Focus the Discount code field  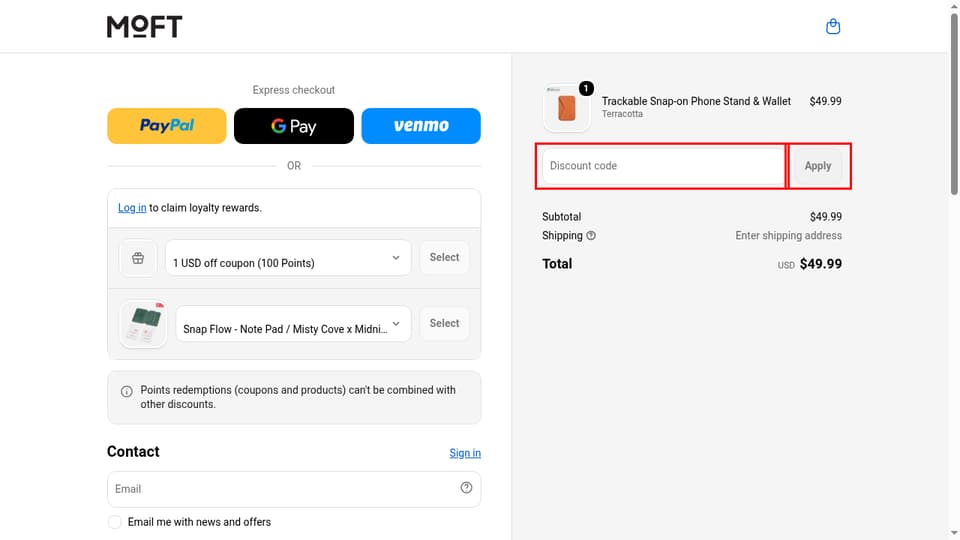663,166
